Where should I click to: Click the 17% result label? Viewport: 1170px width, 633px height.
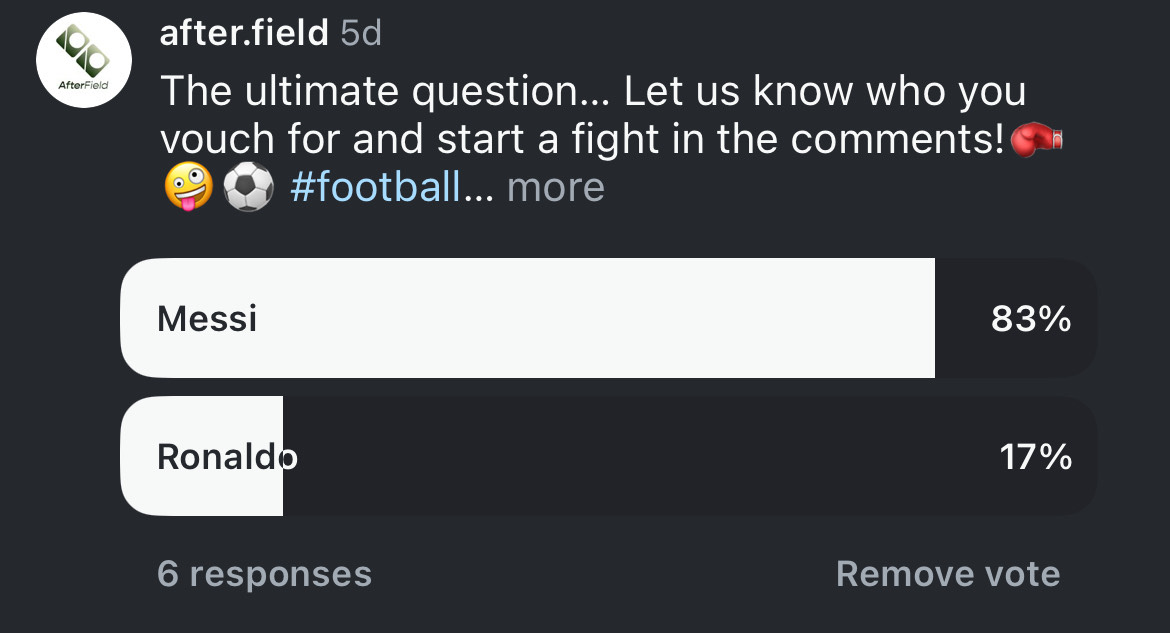[x=1035, y=457]
